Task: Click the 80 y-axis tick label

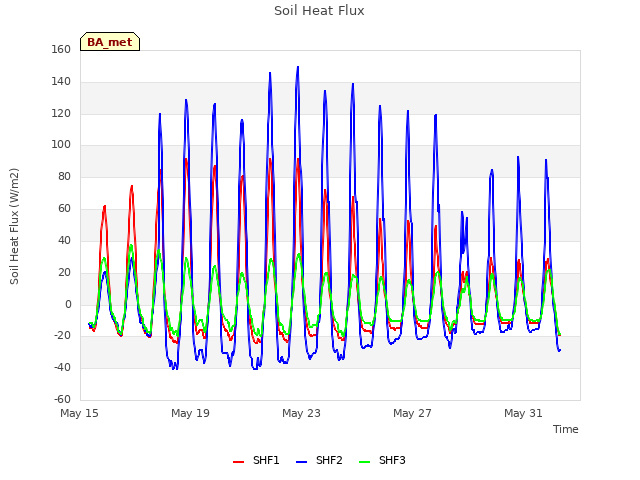Action: coord(64,176)
